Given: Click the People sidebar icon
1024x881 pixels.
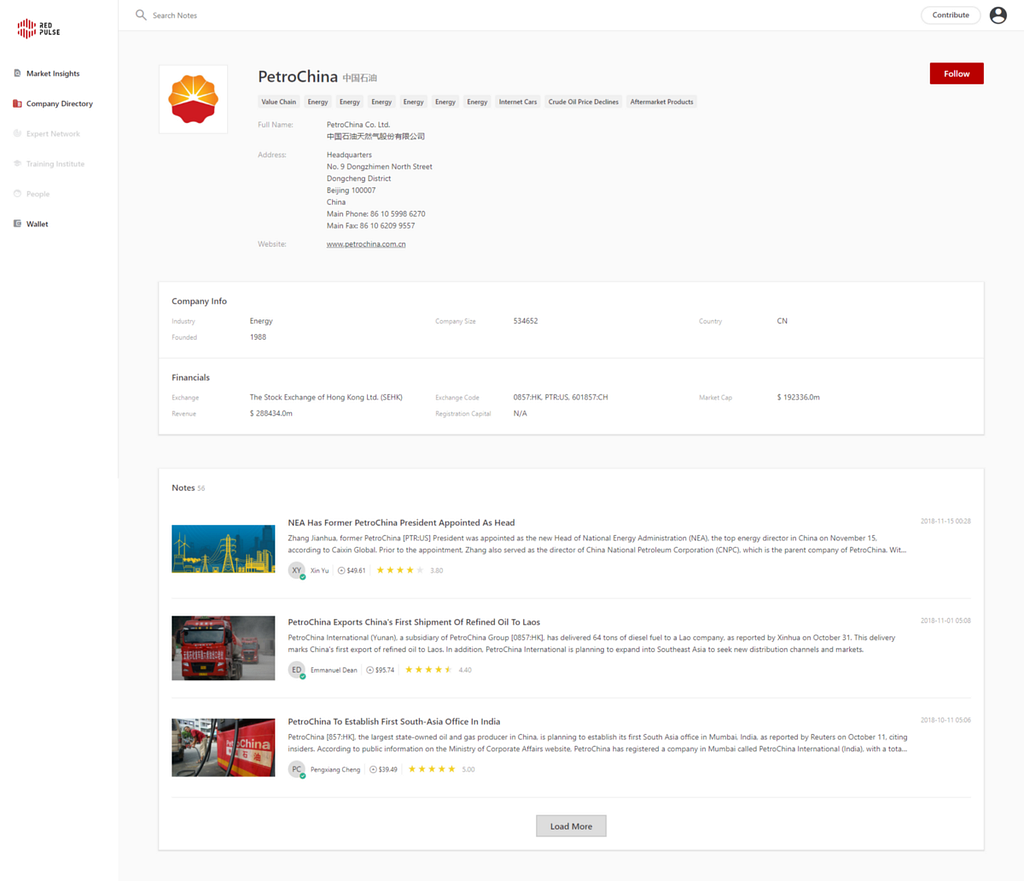Looking at the screenshot, I should [18, 193].
